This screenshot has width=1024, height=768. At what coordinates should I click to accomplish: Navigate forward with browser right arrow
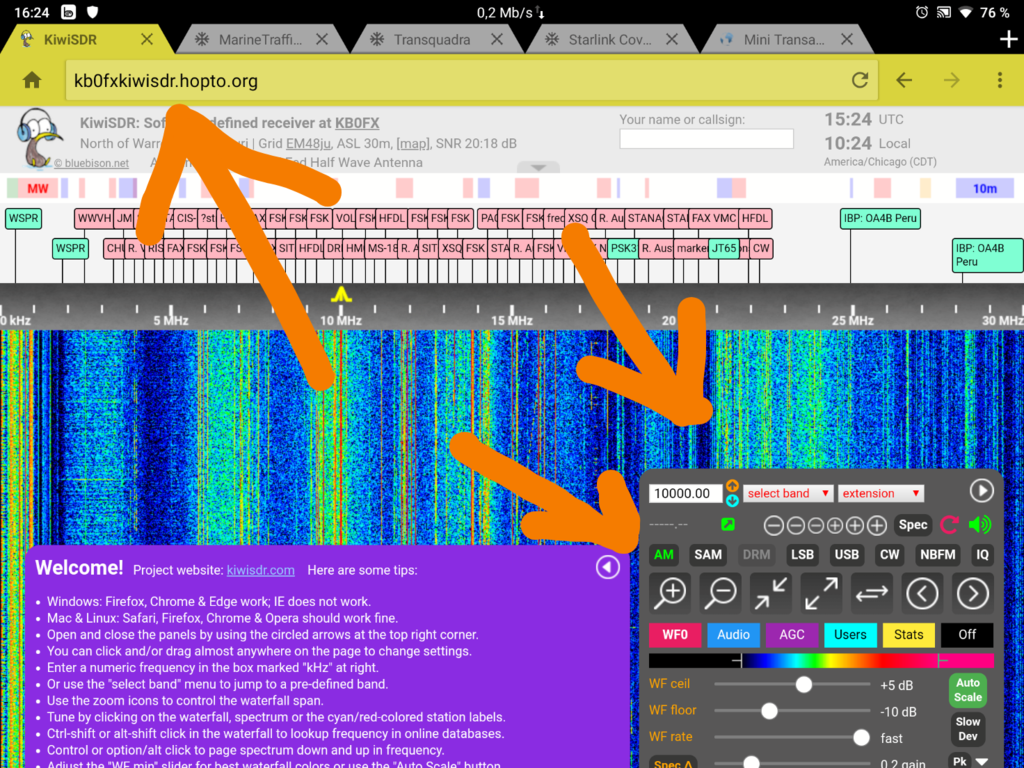click(x=952, y=80)
